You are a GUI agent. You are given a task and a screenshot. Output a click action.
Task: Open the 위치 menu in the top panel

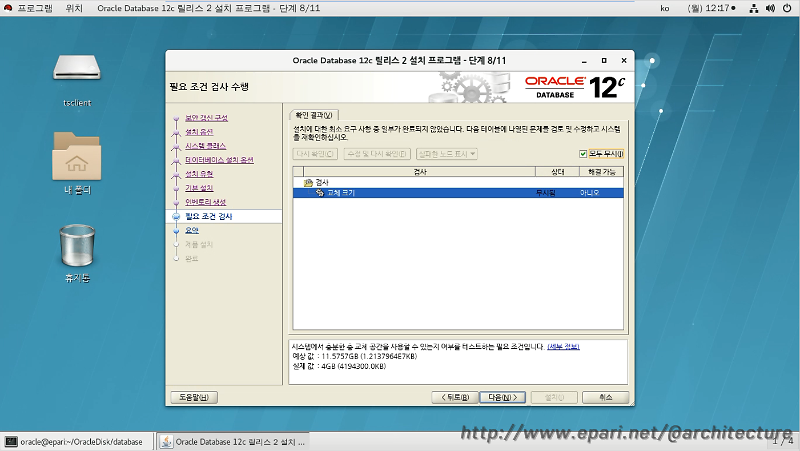point(74,8)
